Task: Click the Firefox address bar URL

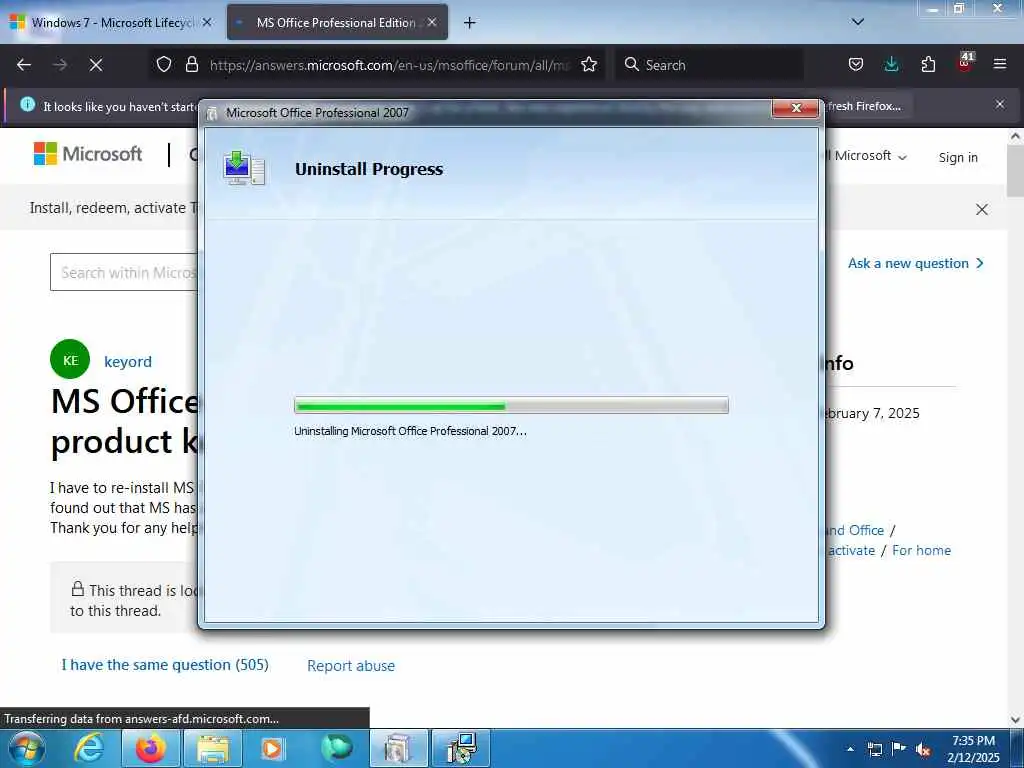Action: coord(389,65)
